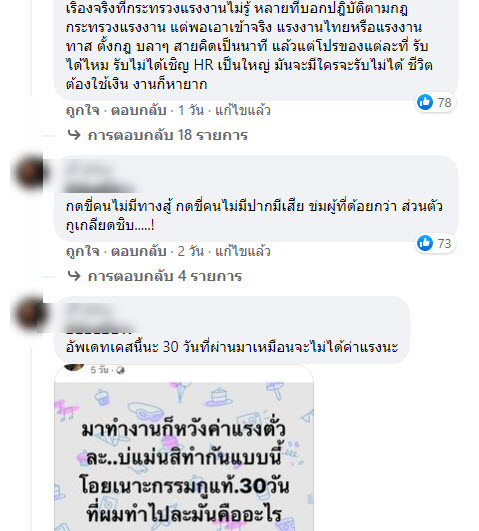Reply to the first comment via ตอบกลับ
Screen dimensions: 479x531
click(139, 111)
